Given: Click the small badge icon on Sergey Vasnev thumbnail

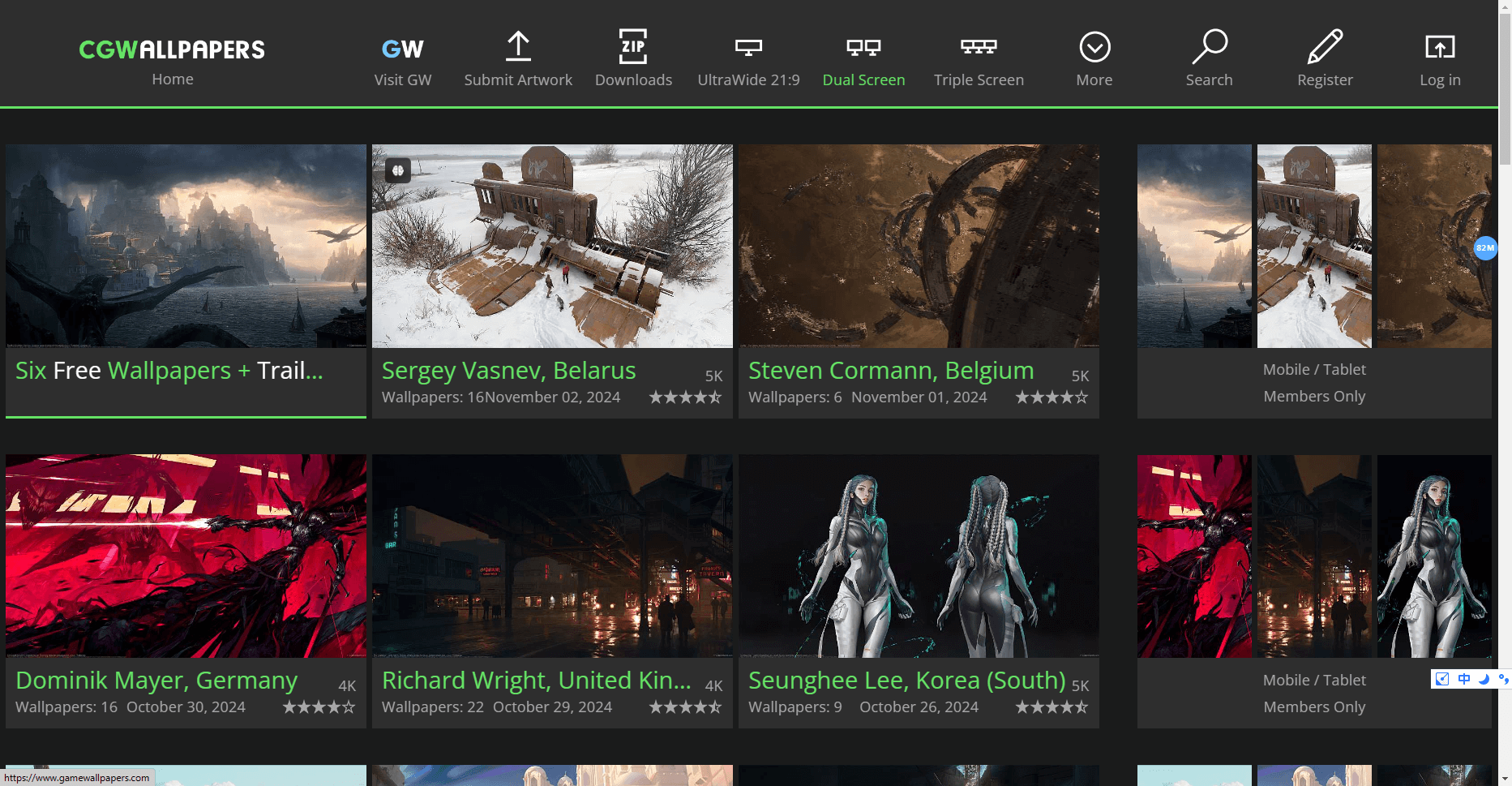Looking at the screenshot, I should (398, 170).
